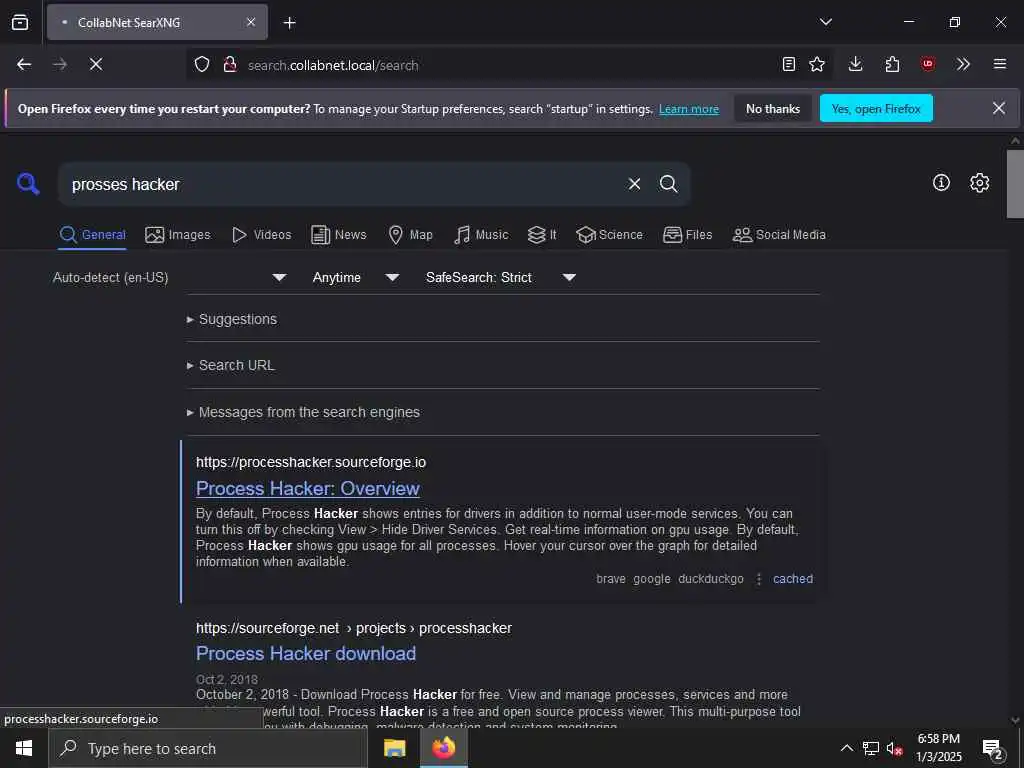Click the cached link of first result

pos(793,579)
